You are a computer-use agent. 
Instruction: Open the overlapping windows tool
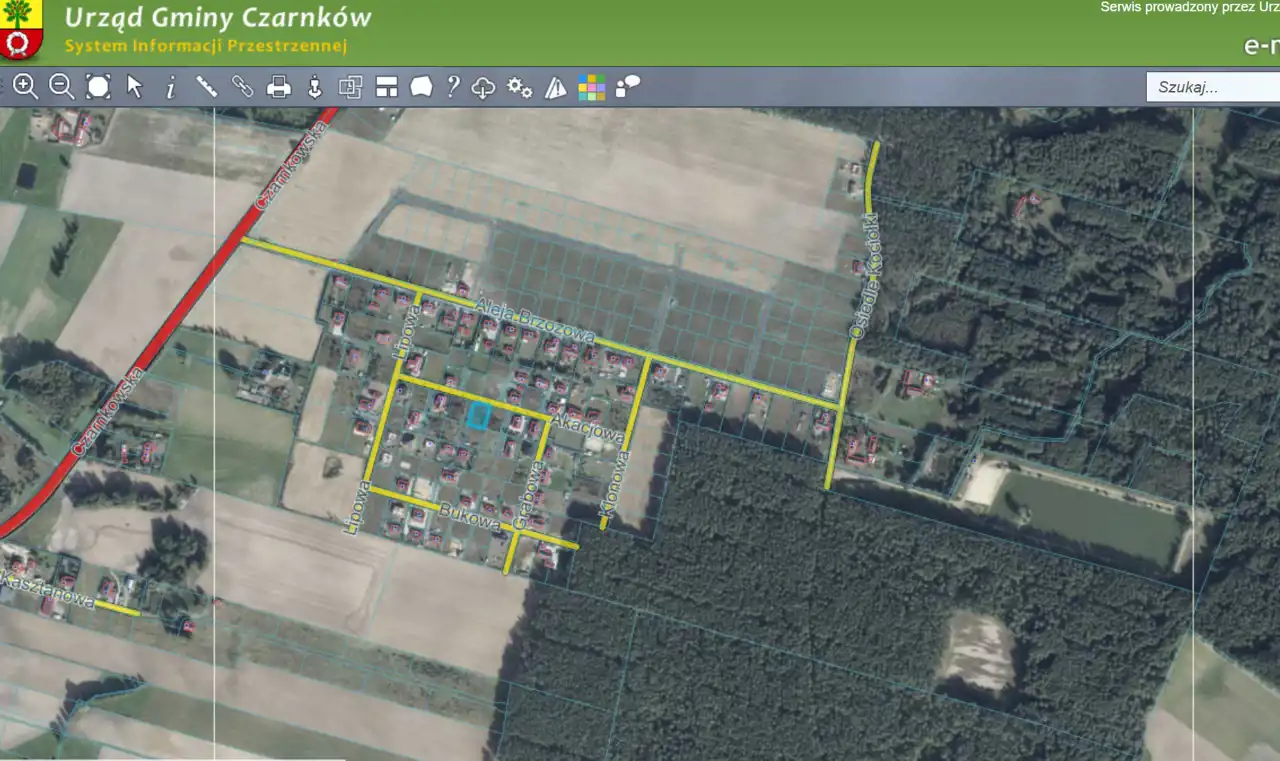[x=350, y=87]
